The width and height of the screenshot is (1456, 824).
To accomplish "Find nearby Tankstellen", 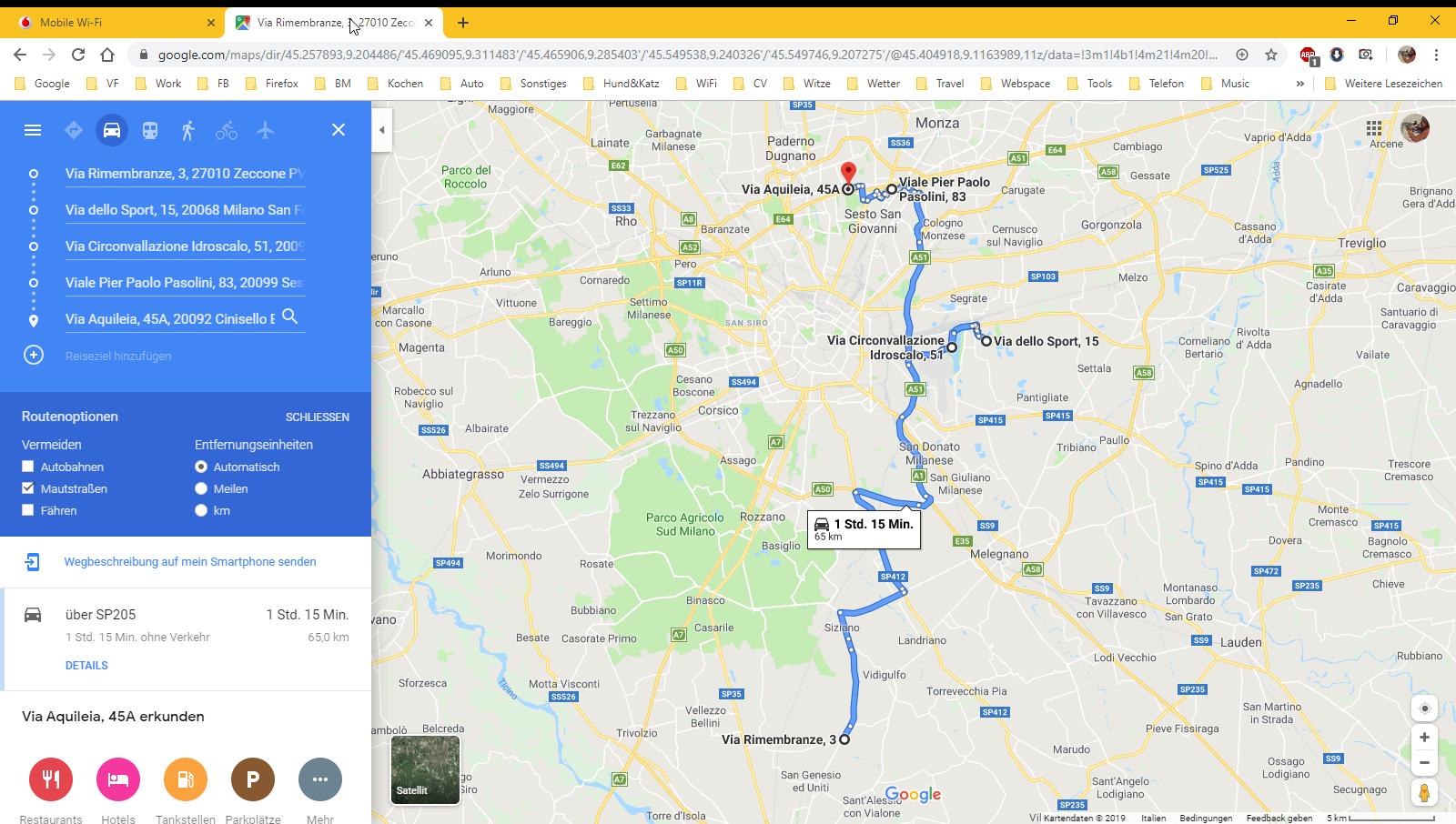I will coord(186,779).
